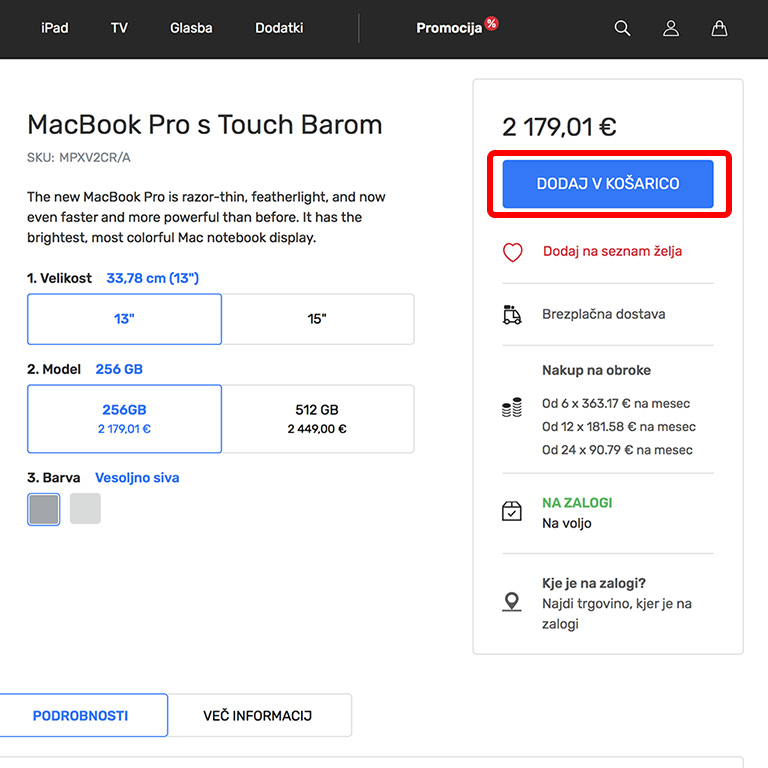Select the 15" size option
768x768 pixels.
(317, 319)
